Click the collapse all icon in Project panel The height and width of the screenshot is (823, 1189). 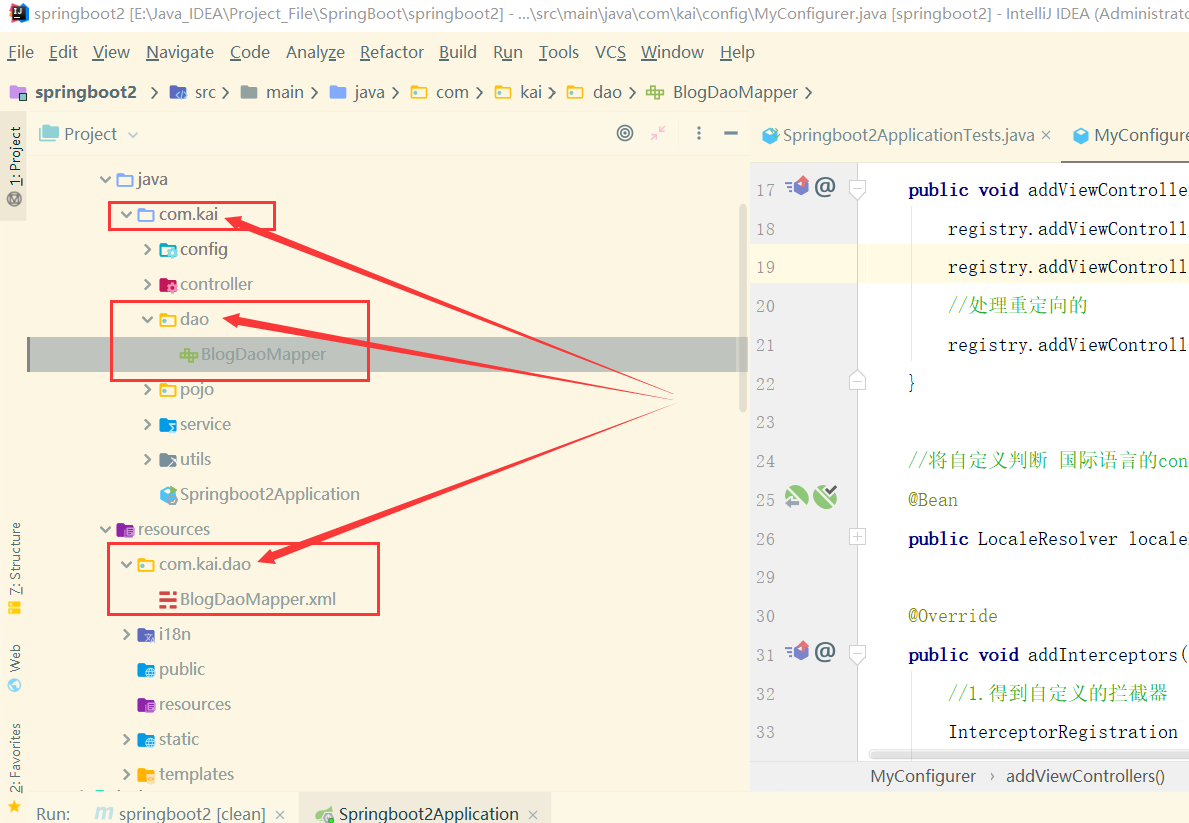point(657,134)
